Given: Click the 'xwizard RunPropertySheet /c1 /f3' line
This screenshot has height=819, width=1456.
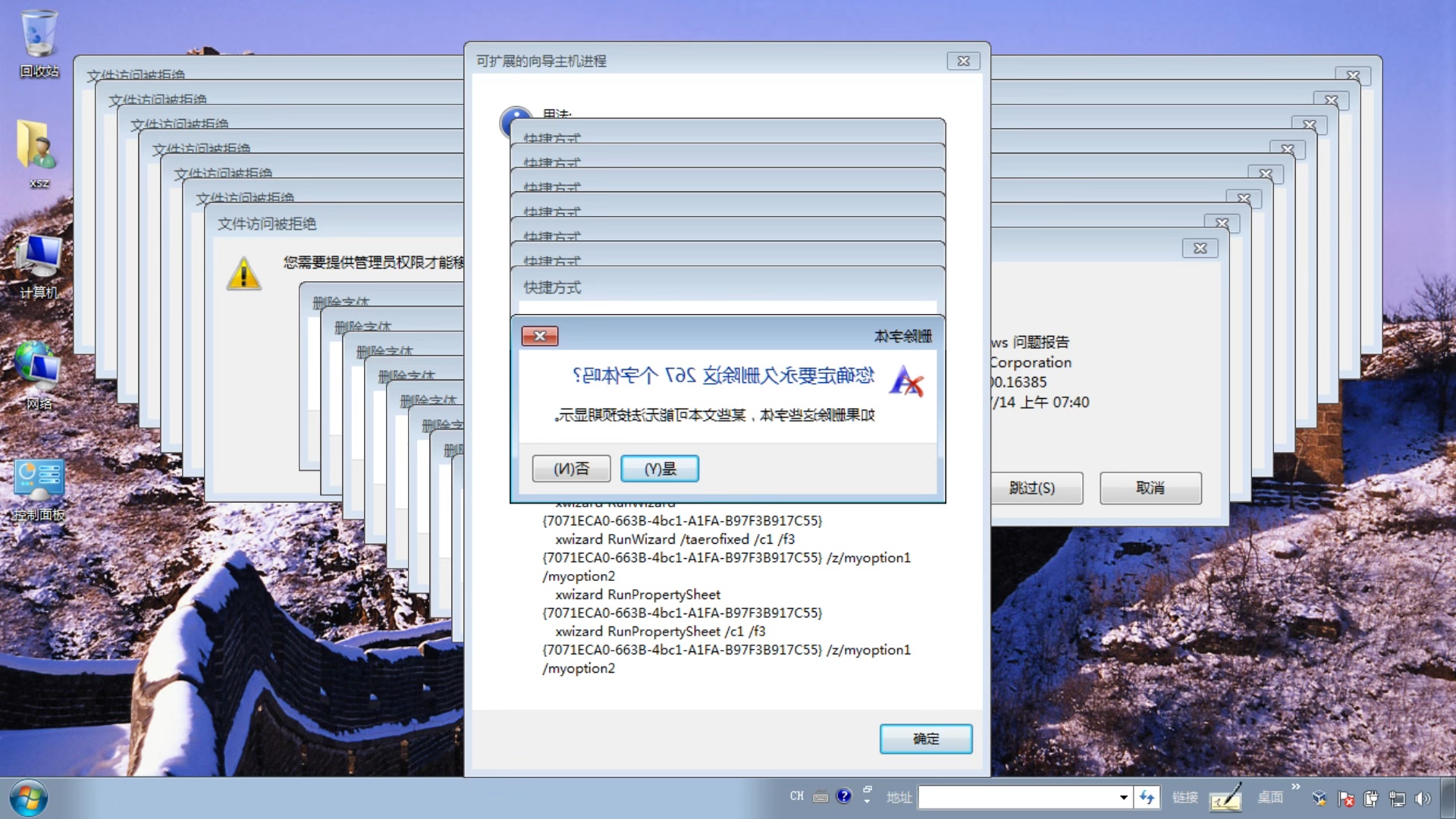Looking at the screenshot, I should point(661,631).
